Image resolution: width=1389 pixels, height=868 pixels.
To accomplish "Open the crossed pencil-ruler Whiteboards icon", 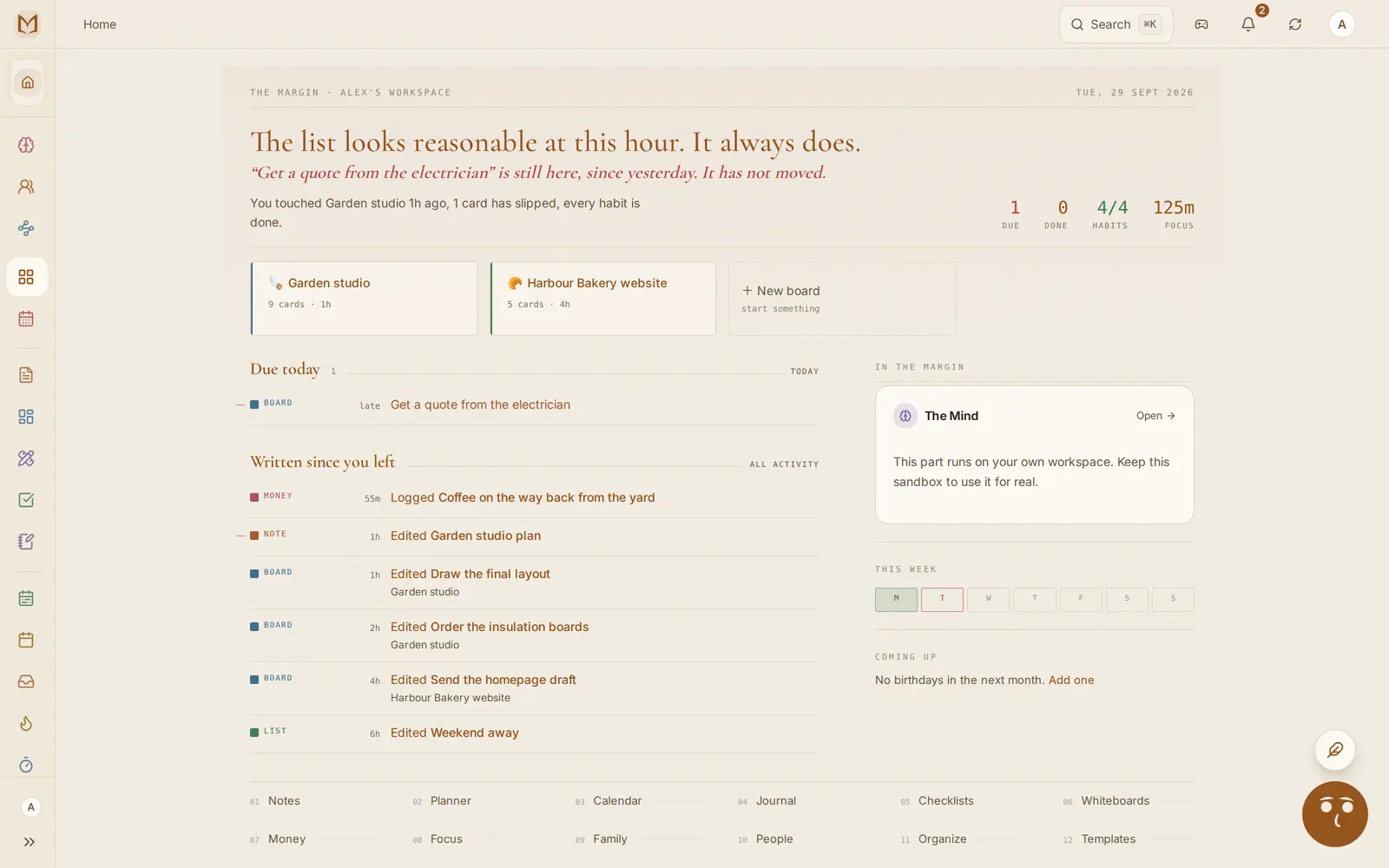I will 26,458.
